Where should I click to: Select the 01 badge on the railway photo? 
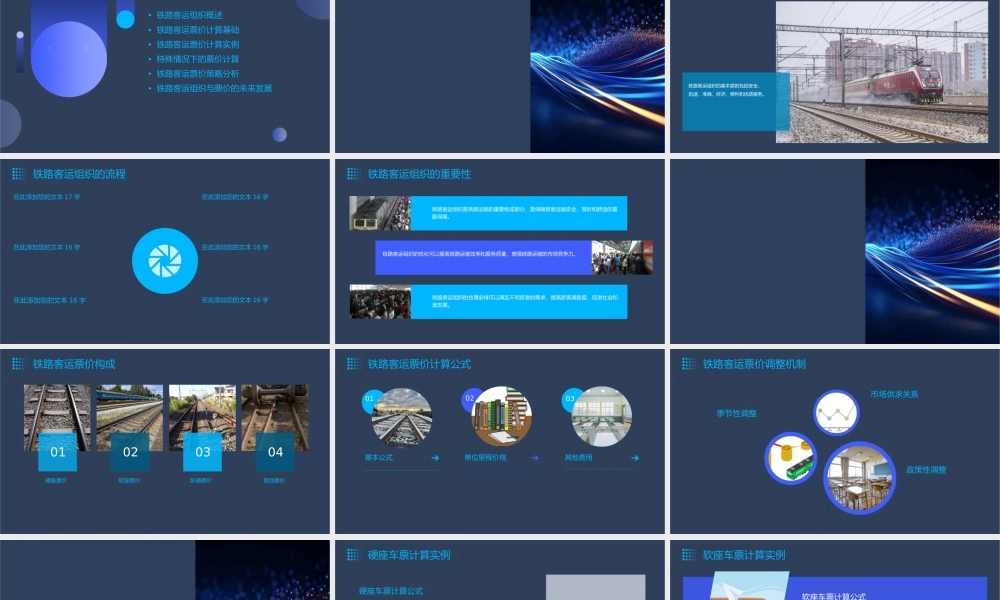(x=57, y=452)
